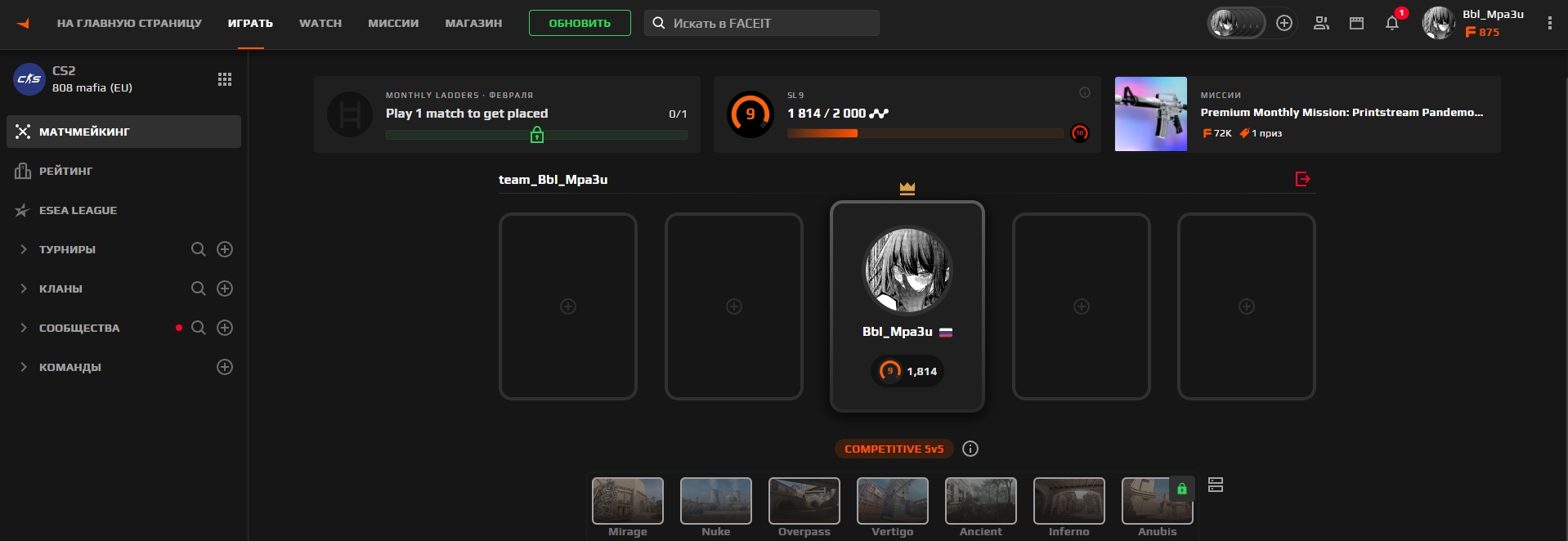Create a tournament with the ТУРНИРЫ plus icon
Screen dimensions: 1568x541
pyautogui.click(x=225, y=249)
